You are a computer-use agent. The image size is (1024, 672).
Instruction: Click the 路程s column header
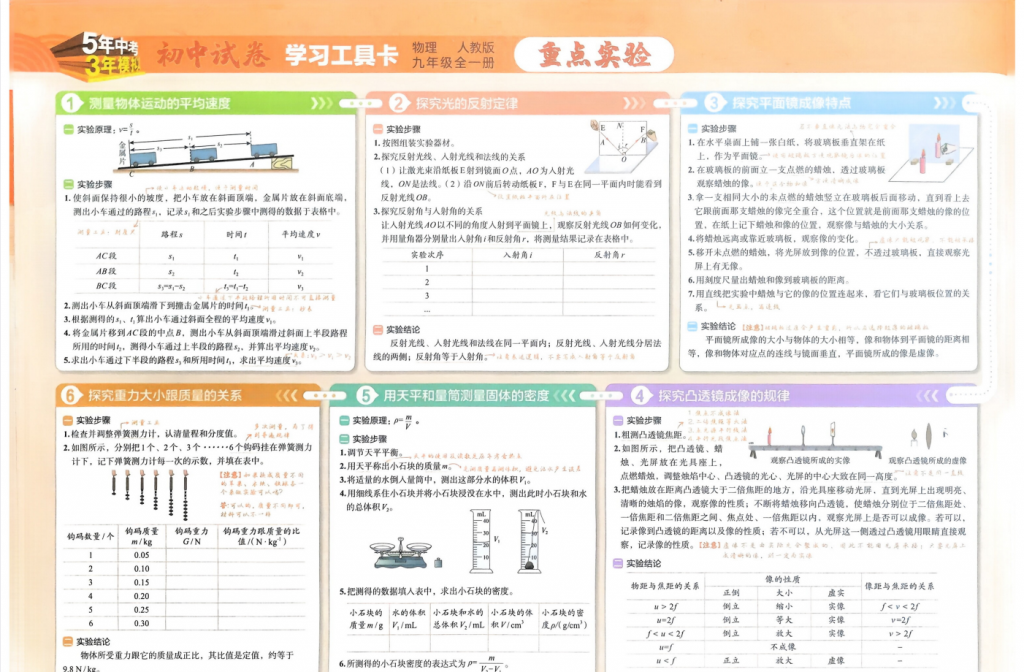pos(172,234)
